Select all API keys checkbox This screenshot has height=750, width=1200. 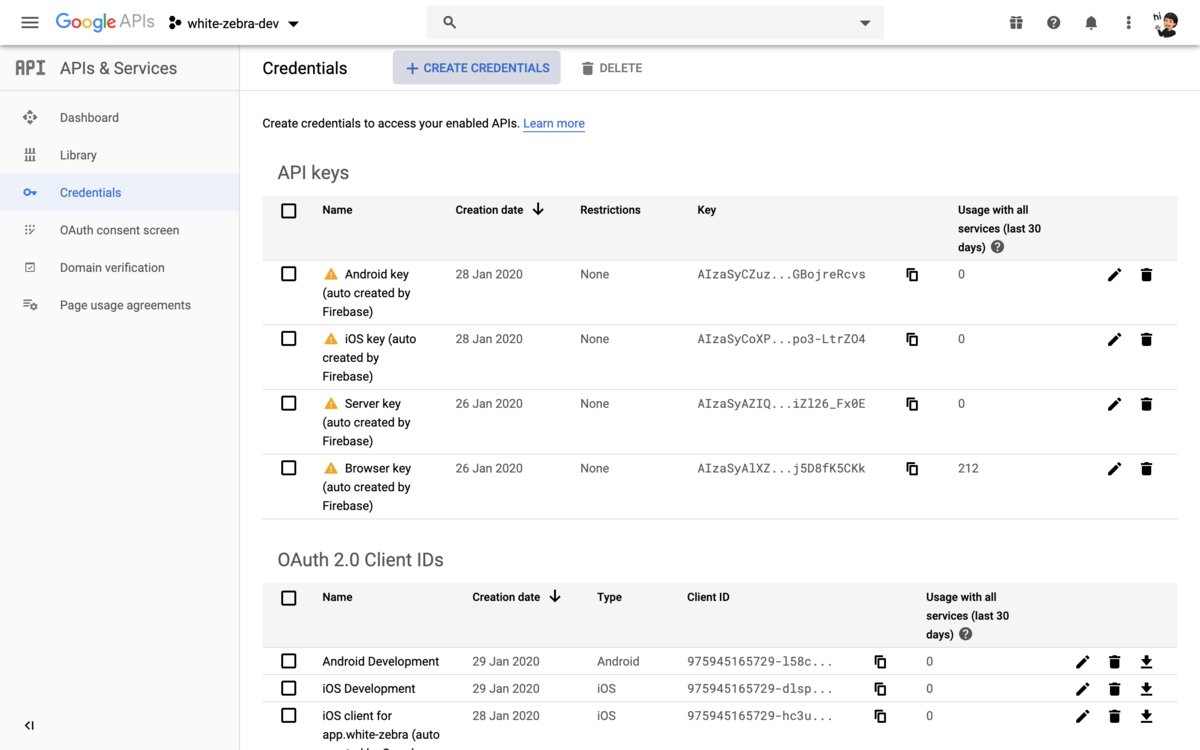(289, 211)
